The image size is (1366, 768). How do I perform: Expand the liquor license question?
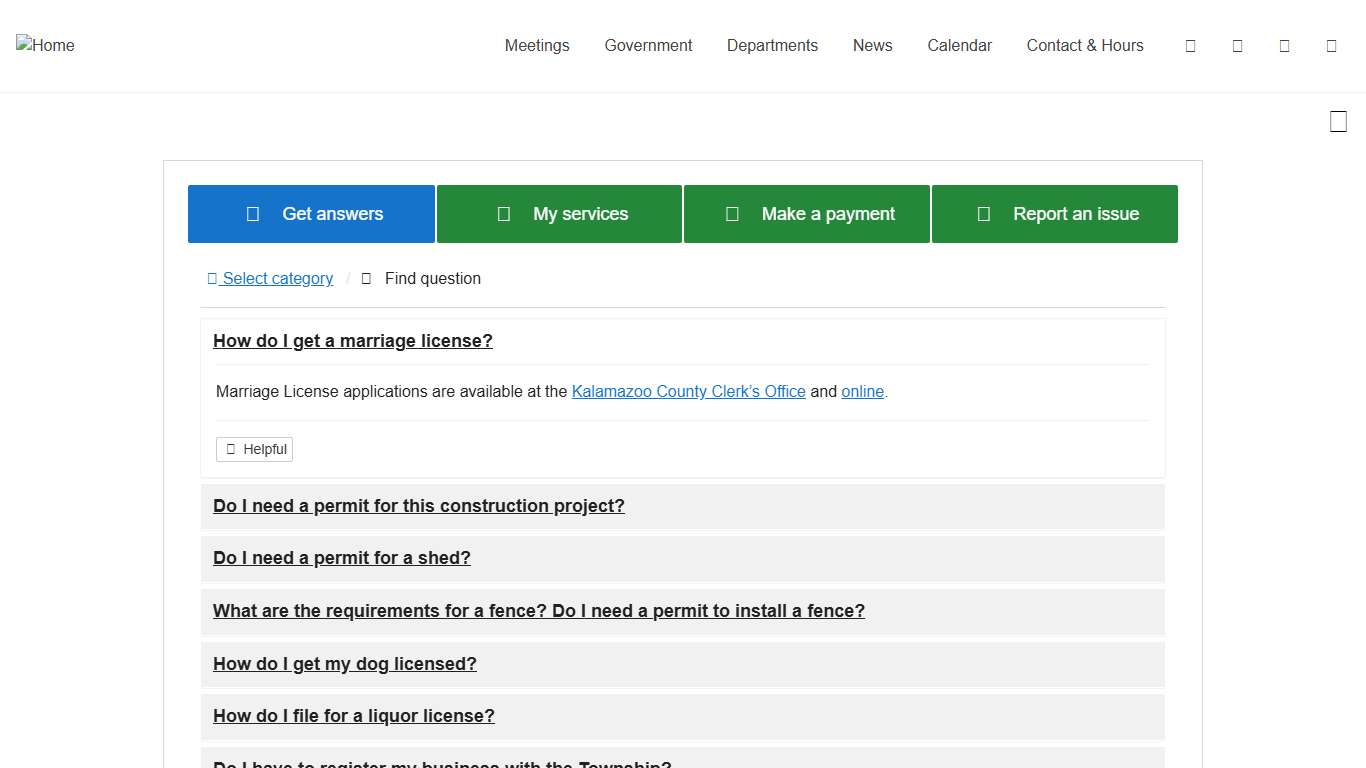[354, 716]
